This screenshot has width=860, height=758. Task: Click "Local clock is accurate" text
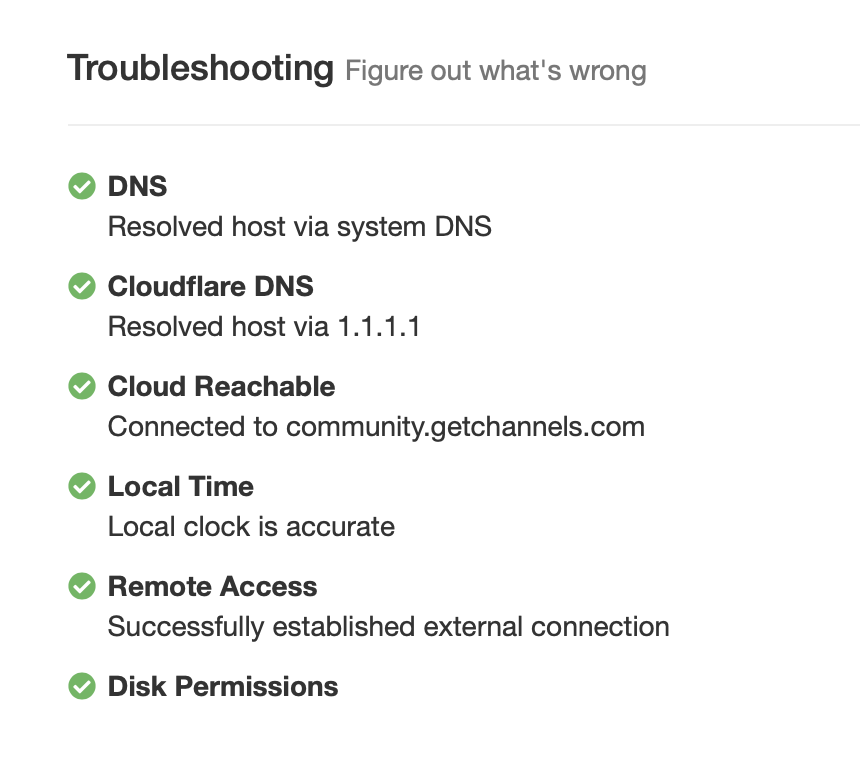coord(251,527)
